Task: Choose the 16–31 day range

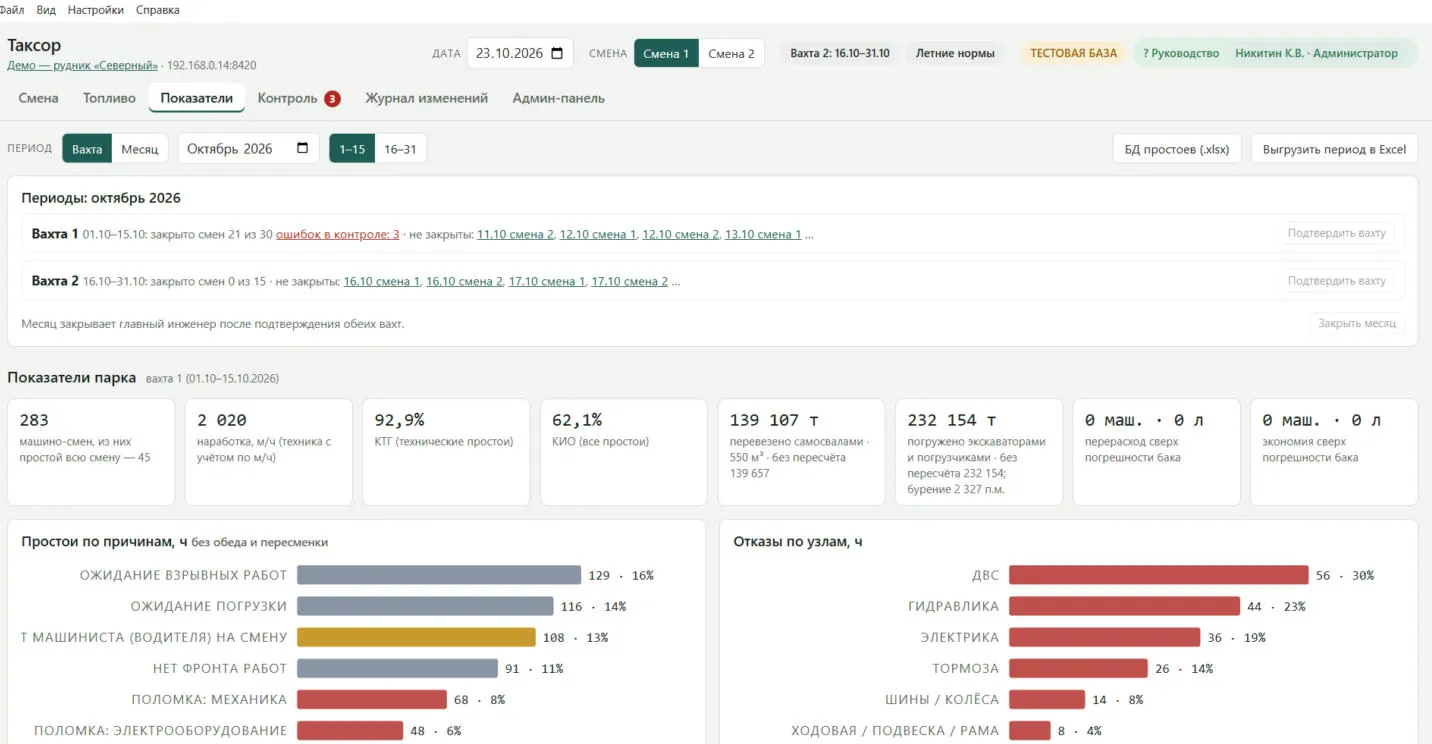Action: pos(400,149)
